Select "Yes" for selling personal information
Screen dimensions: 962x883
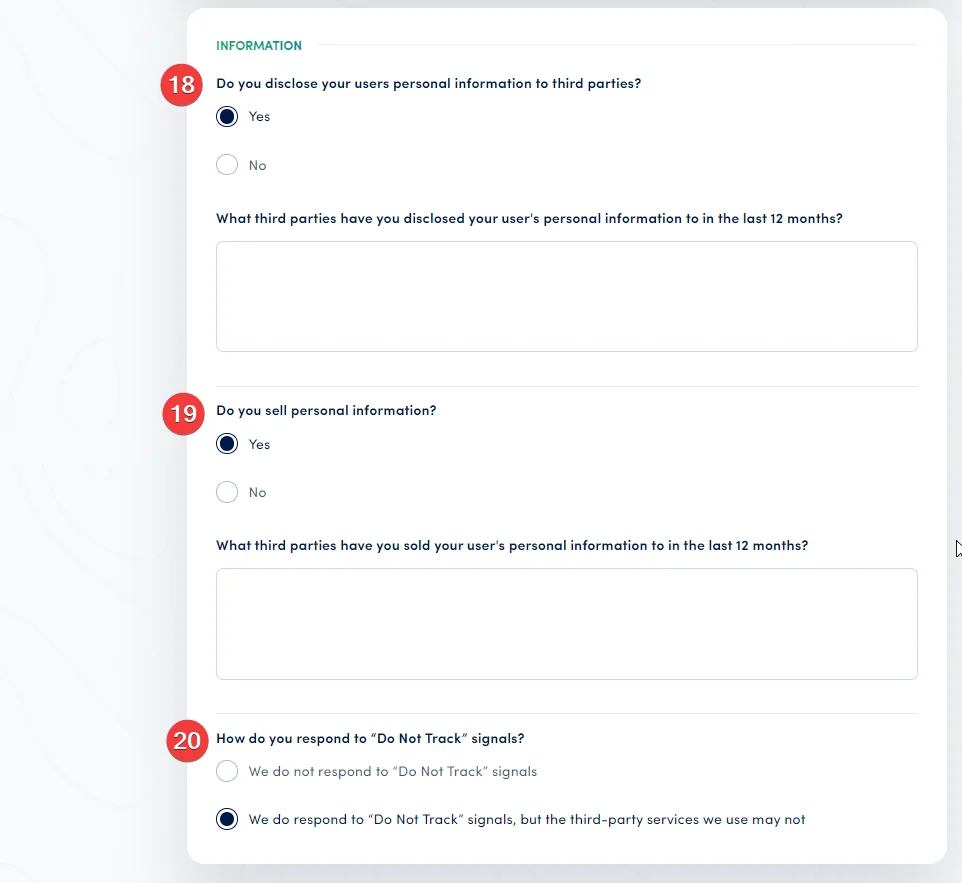coord(227,443)
